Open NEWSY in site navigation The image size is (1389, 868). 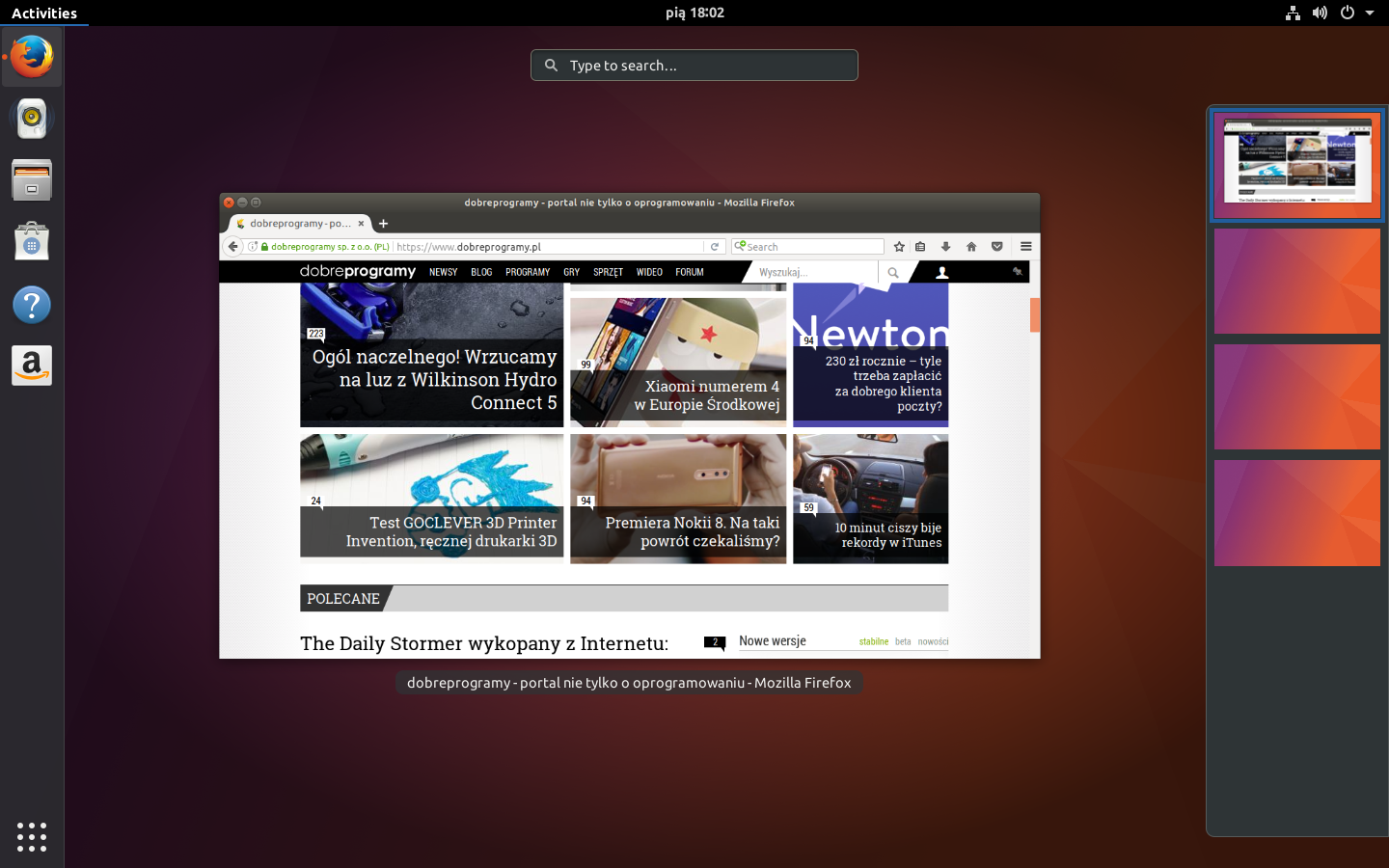pos(444,273)
